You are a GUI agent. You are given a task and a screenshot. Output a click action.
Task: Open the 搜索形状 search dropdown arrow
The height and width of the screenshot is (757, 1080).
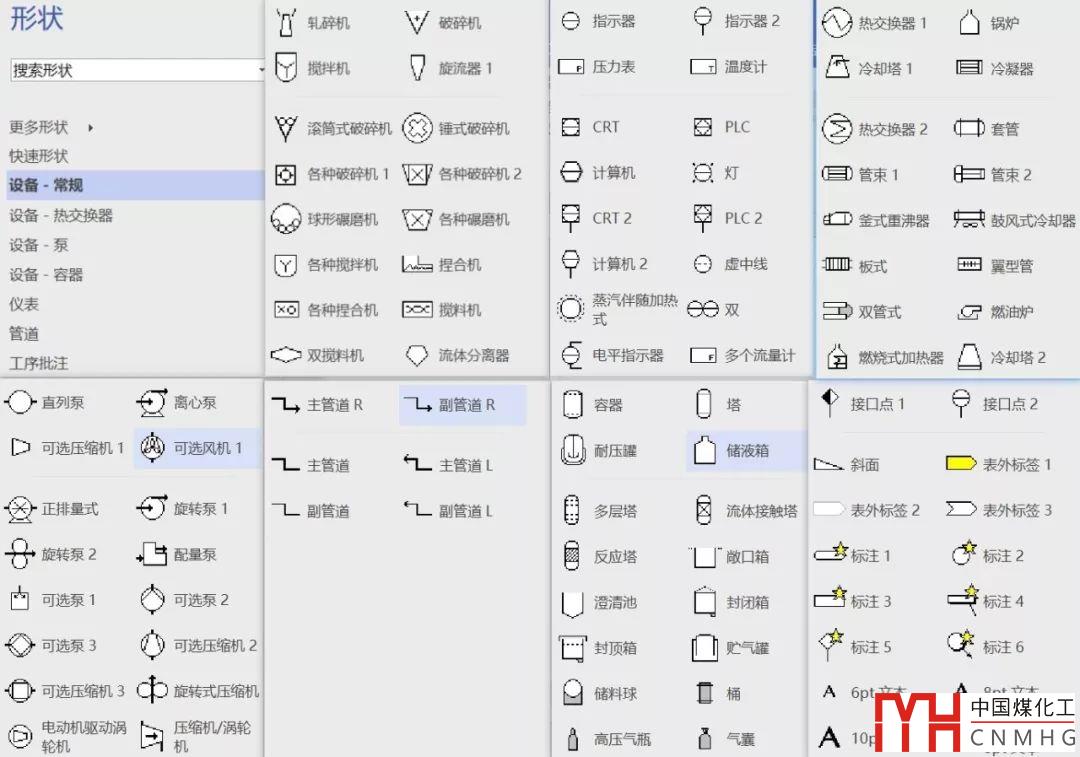coord(261,70)
